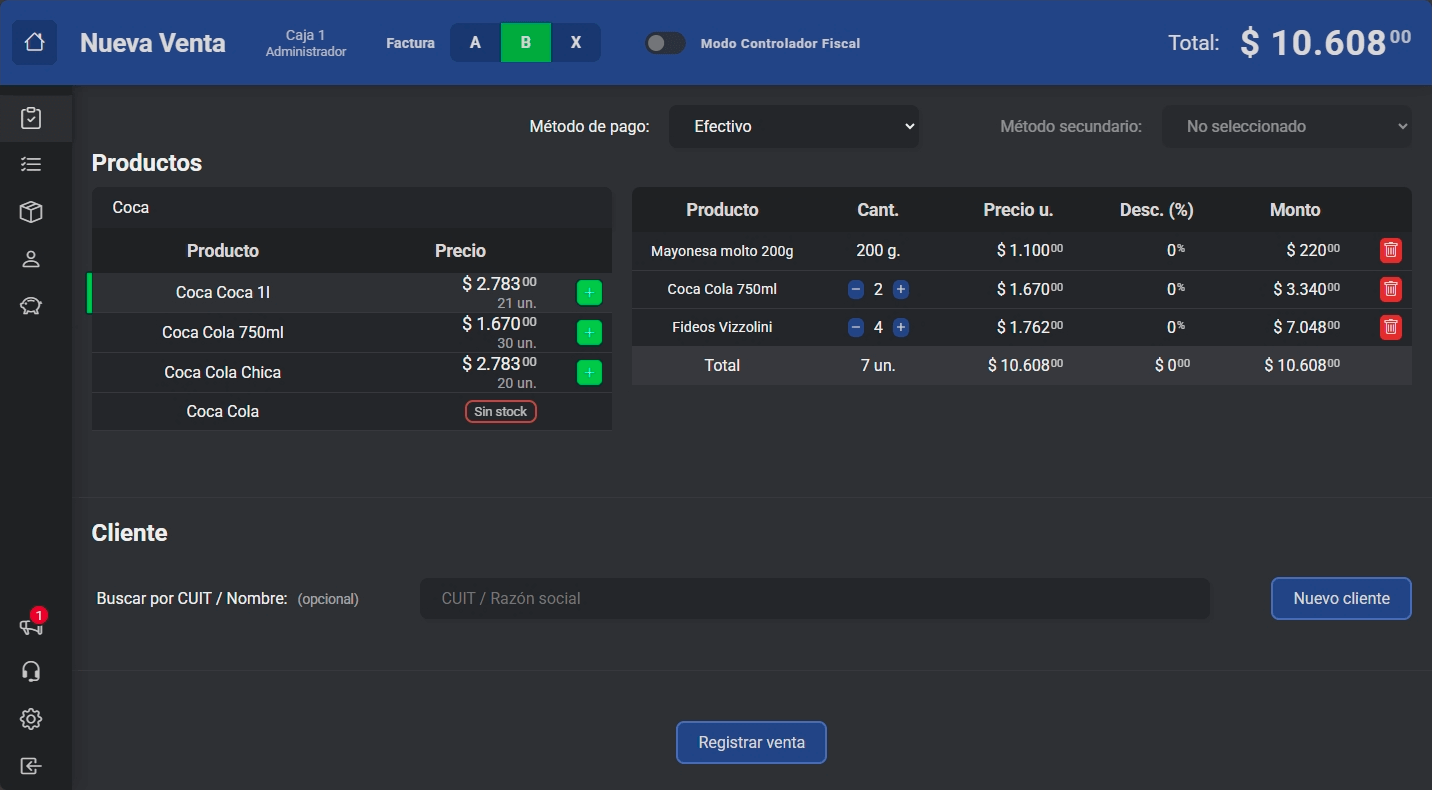The width and height of the screenshot is (1432, 790).
Task: Click the Nuevo cliente button
Action: [x=1341, y=599]
